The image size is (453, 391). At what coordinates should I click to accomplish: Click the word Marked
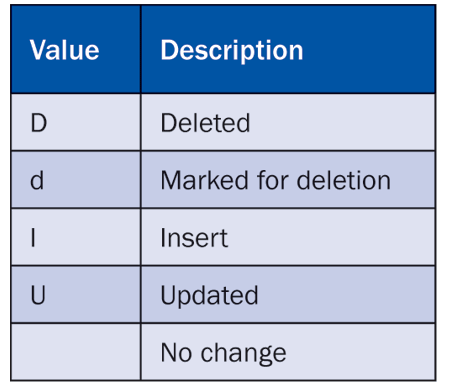(205, 180)
